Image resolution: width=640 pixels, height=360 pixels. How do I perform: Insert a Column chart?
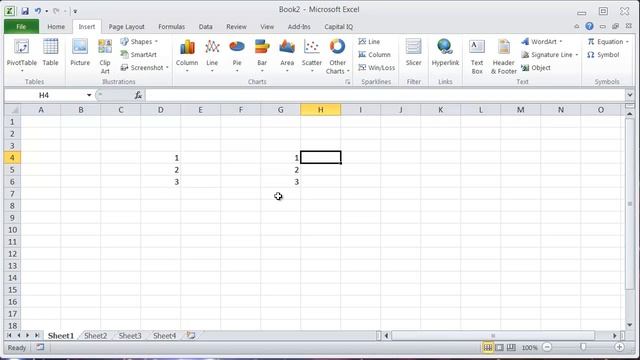[187, 56]
